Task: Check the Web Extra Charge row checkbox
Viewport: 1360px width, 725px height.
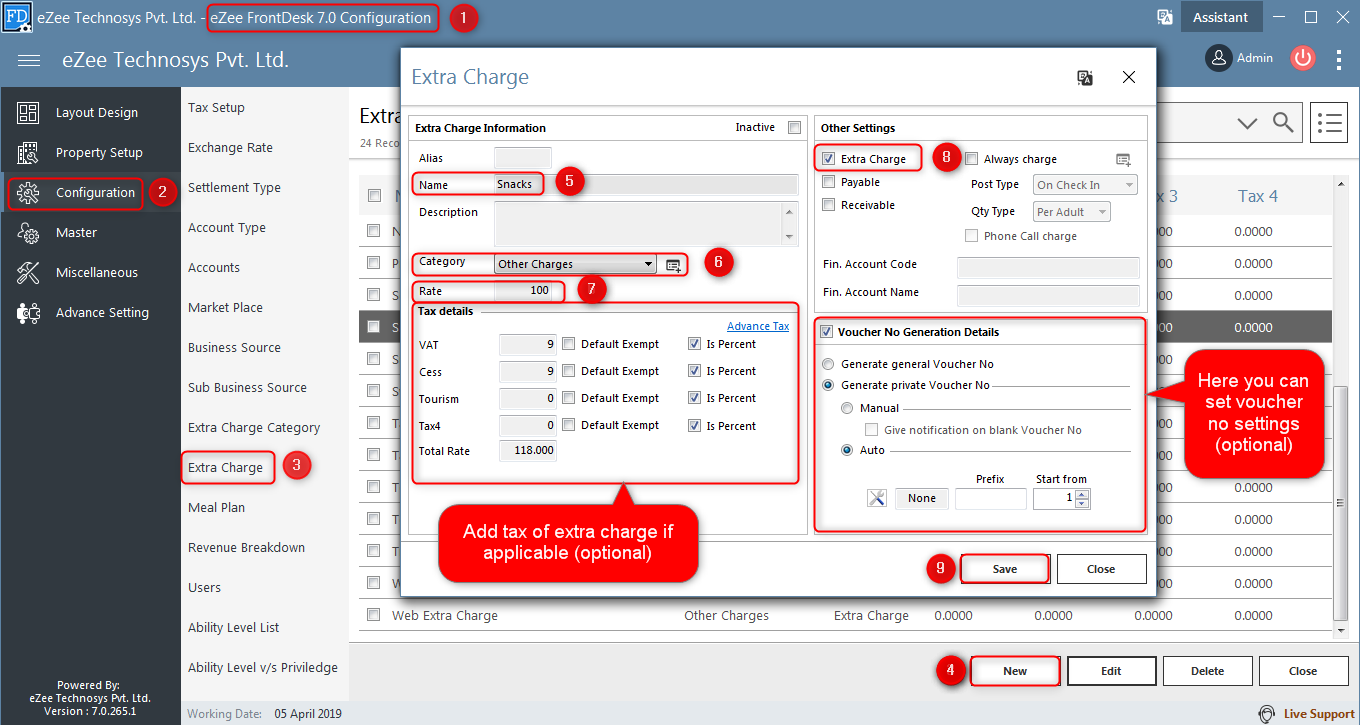Action: point(374,615)
